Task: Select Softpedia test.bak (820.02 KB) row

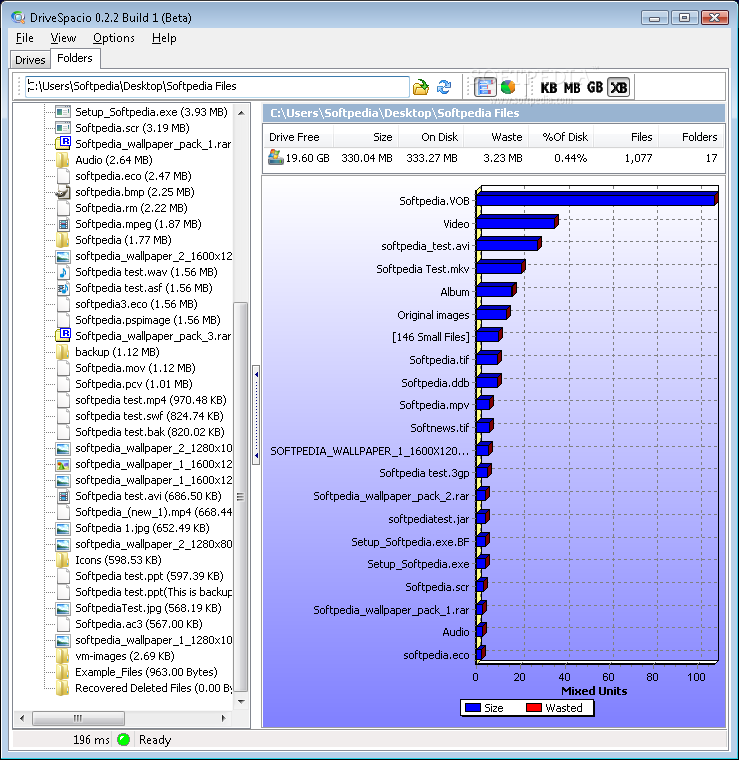Action: pyautogui.click(x=150, y=432)
